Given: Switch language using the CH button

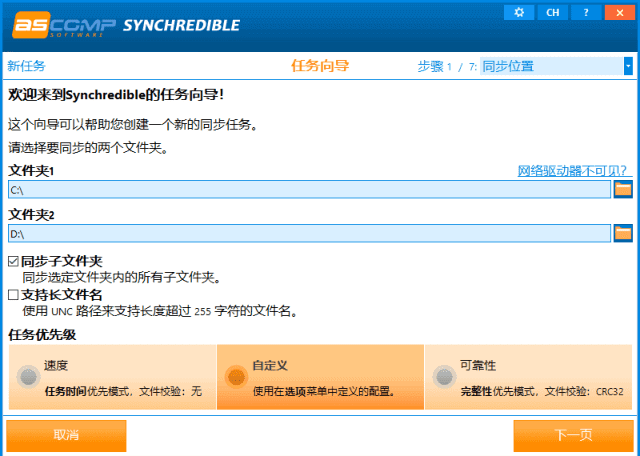Looking at the screenshot, I should [x=552, y=12].
